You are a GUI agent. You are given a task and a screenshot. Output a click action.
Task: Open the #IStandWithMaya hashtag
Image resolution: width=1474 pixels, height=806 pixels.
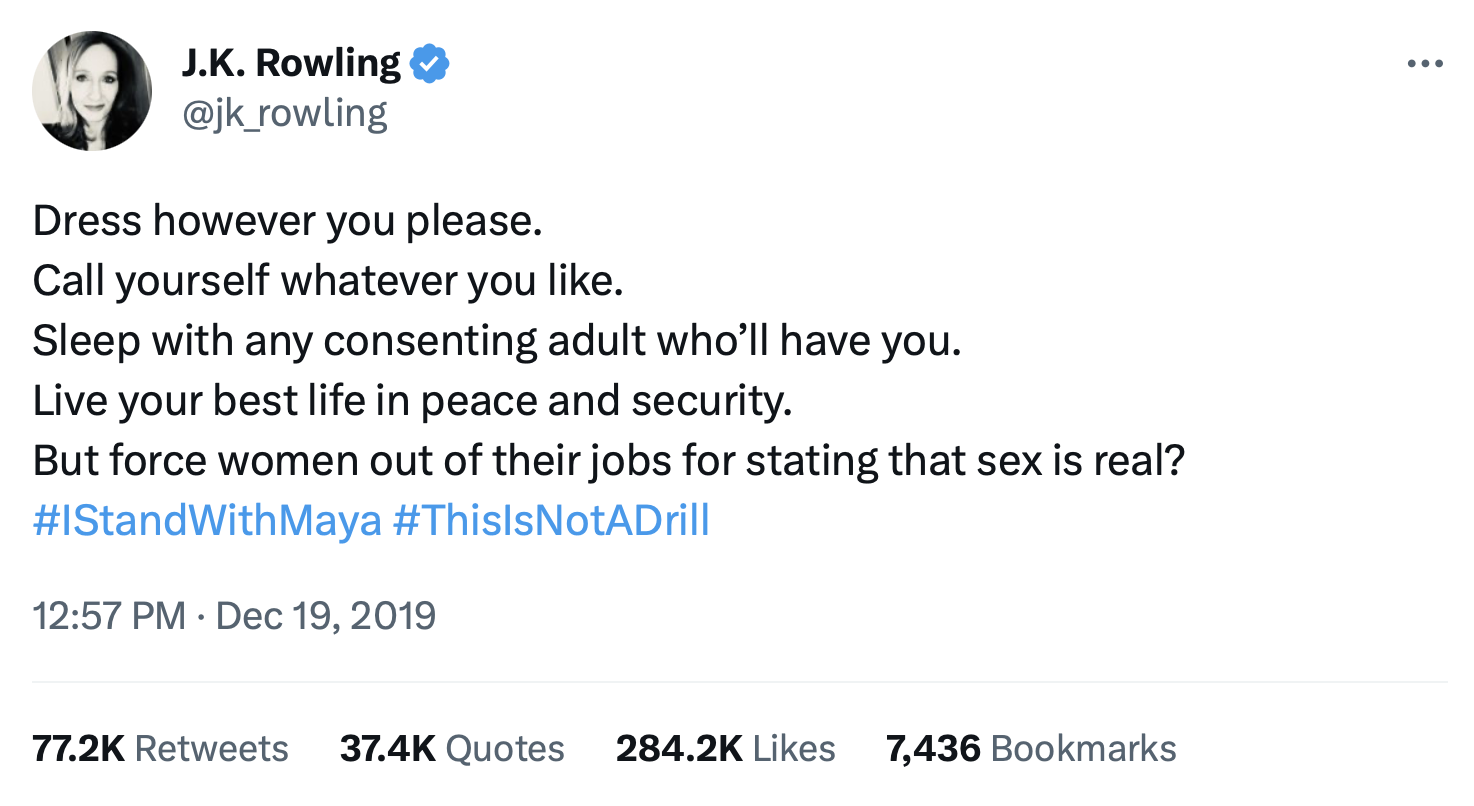click(207, 521)
